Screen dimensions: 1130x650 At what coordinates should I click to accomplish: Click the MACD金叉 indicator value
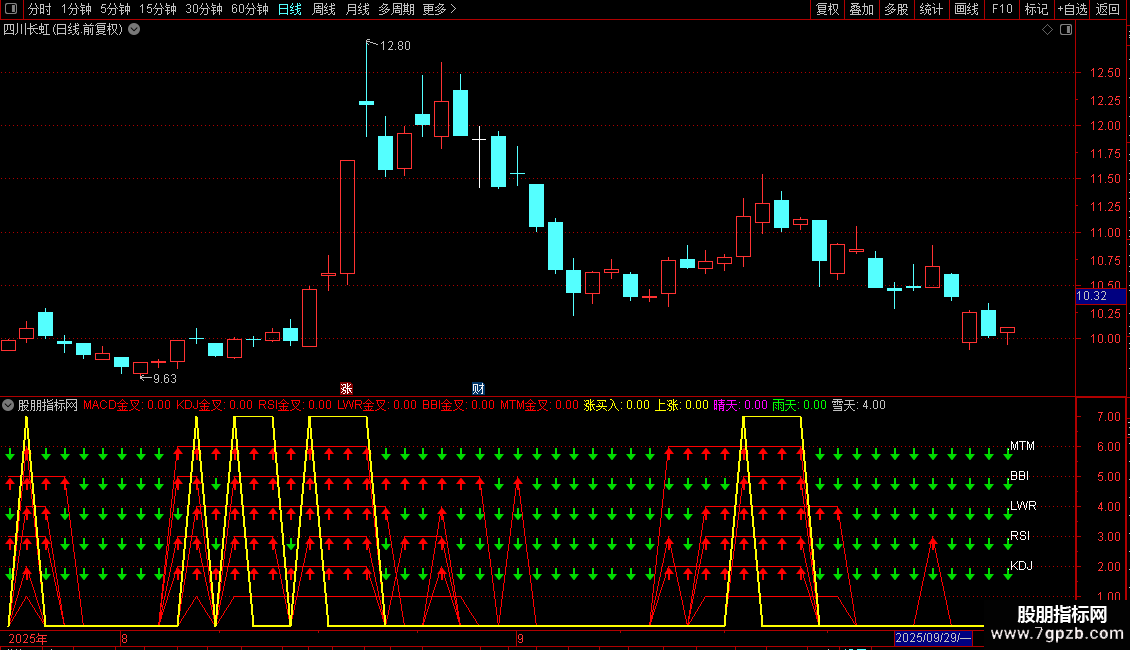(x=127, y=405)
